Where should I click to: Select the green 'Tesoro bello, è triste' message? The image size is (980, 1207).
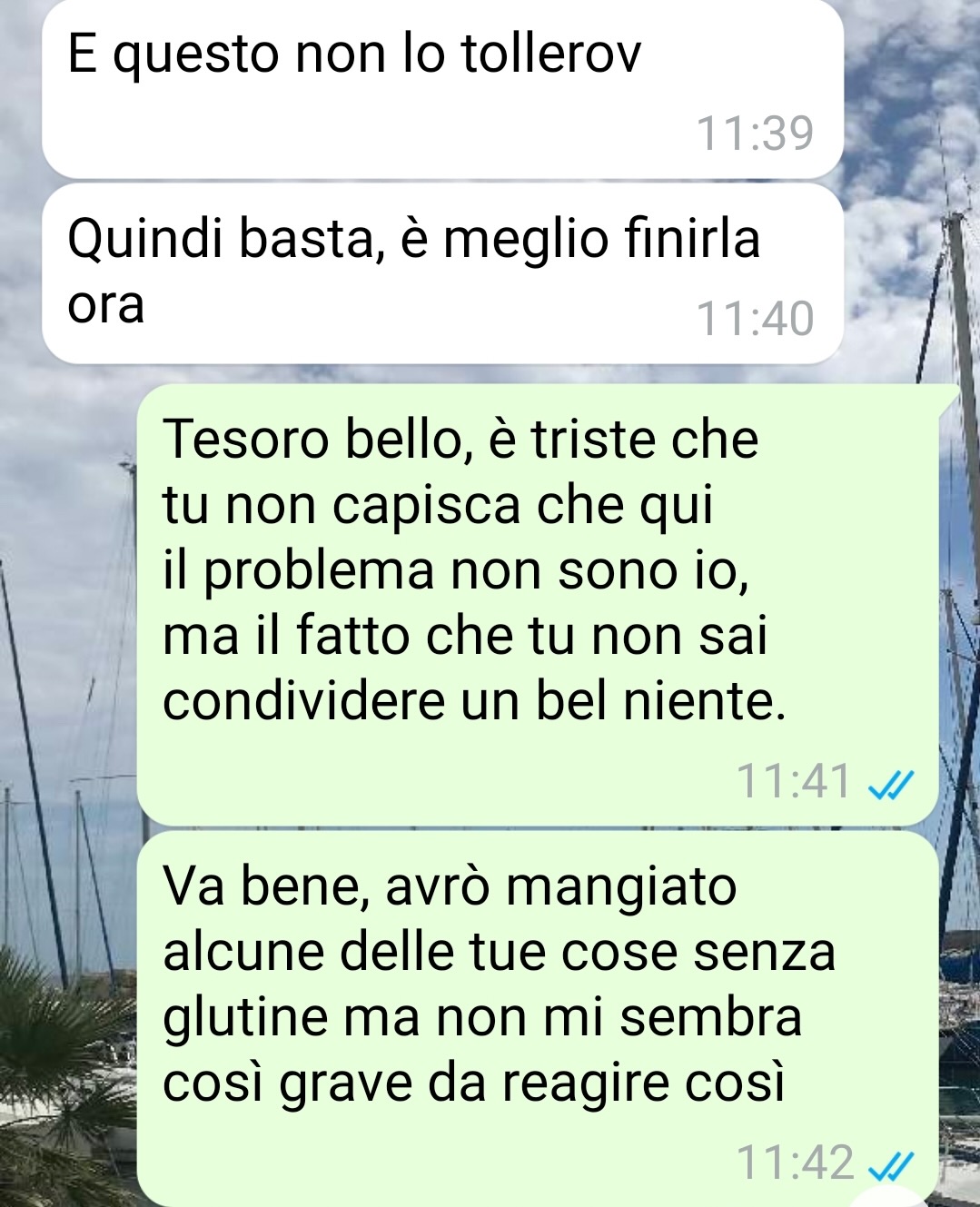pos(538,605)
